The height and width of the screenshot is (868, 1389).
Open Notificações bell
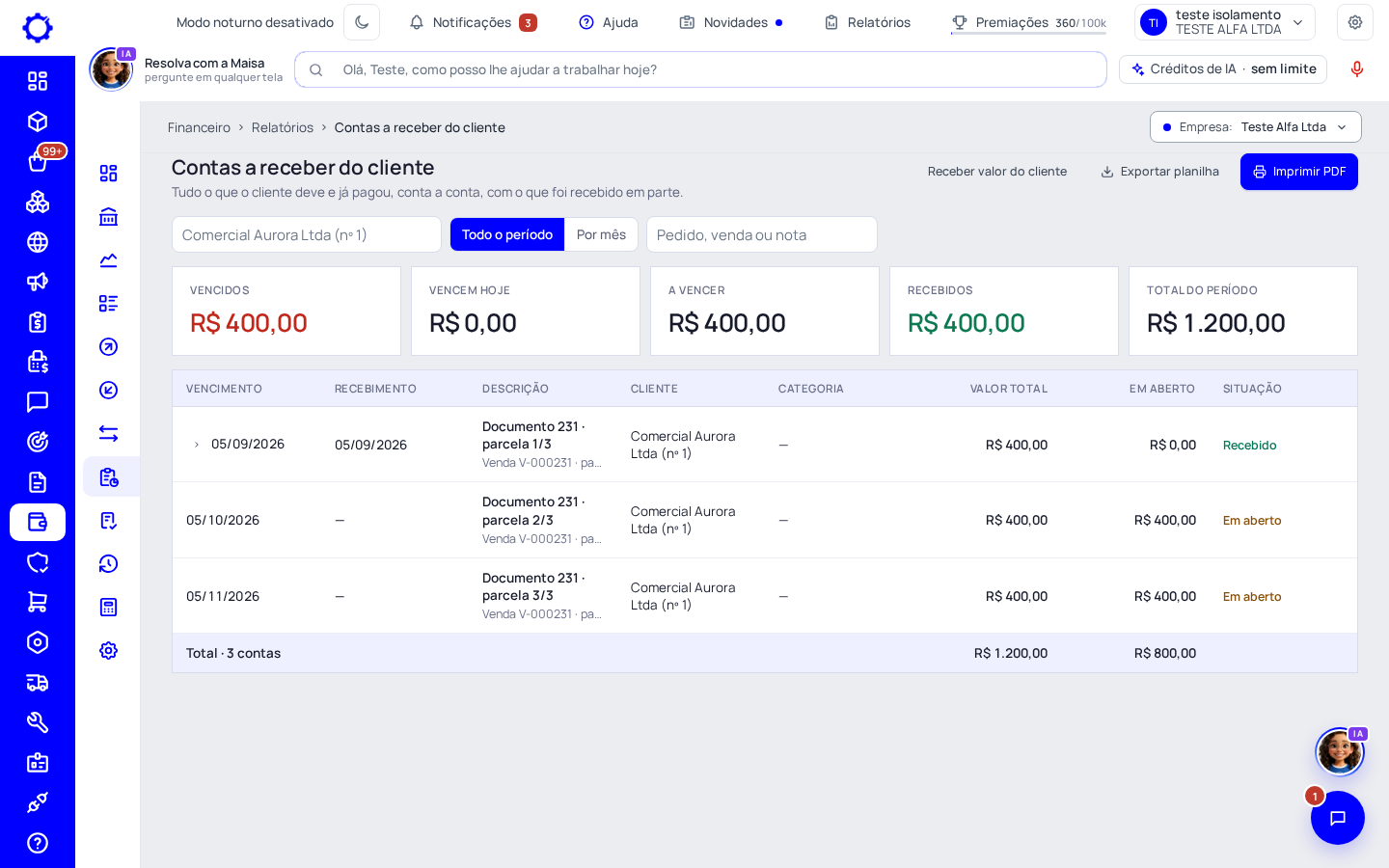pos(473,22)
